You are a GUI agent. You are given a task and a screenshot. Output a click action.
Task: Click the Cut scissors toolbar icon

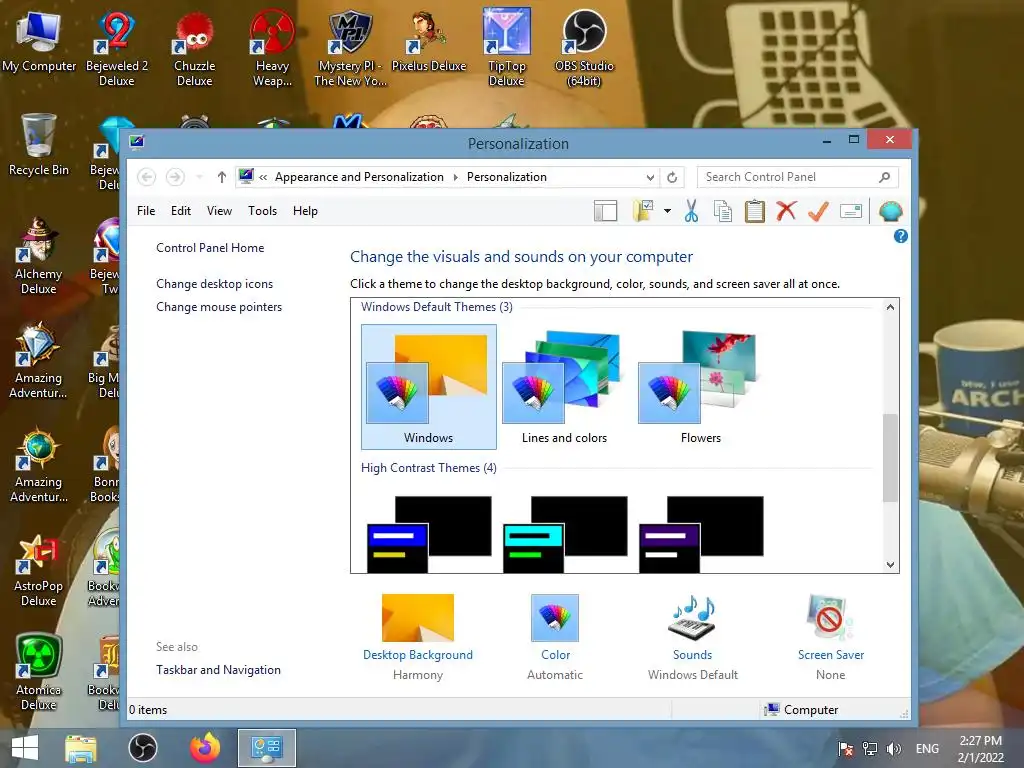691,211
